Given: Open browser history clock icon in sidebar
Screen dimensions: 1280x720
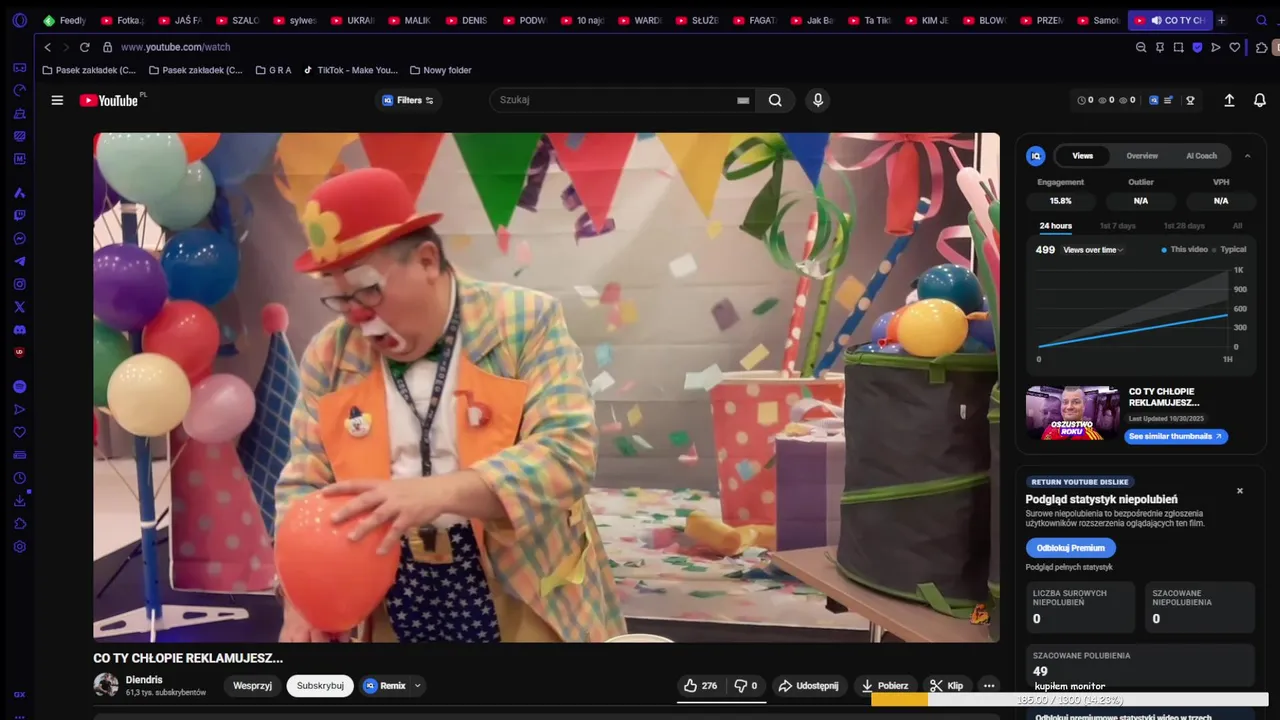Looking at the screenshot, I should tap(20, 478).
